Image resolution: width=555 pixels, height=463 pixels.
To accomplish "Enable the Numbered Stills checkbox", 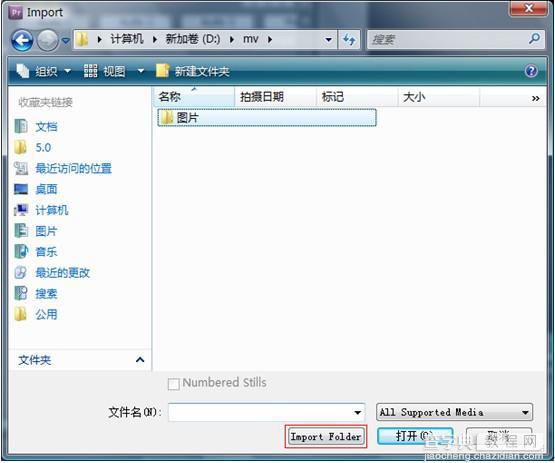I will pyautogui.click(x=173, y=384).
